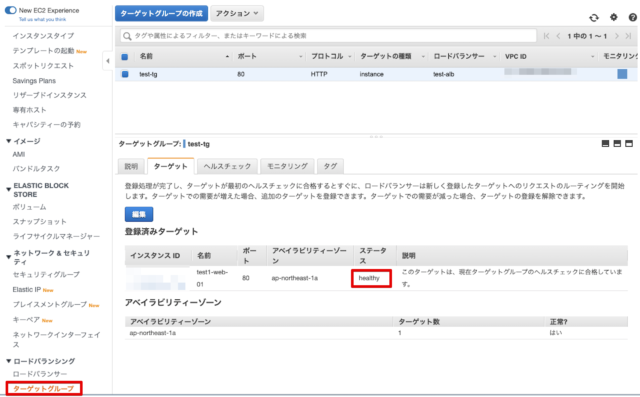Open キャパシティーの予約 in sidebar
640x397 pixels.
click(x=47, y=124)
